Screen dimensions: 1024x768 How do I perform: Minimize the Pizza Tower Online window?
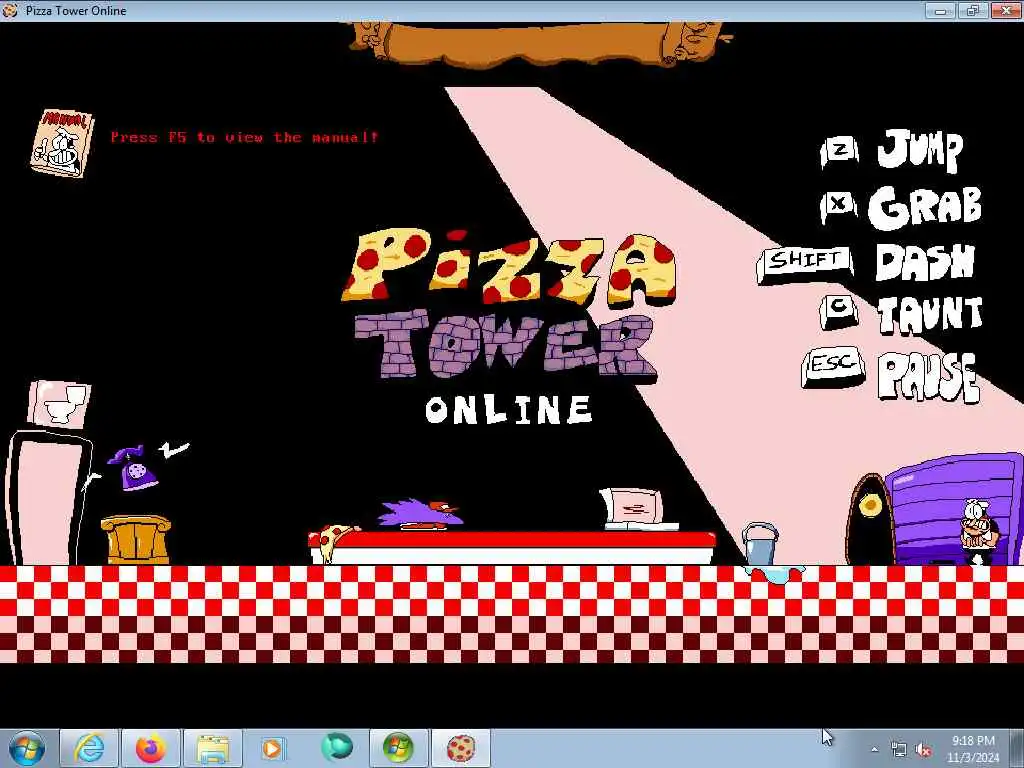tap(940, 10)
